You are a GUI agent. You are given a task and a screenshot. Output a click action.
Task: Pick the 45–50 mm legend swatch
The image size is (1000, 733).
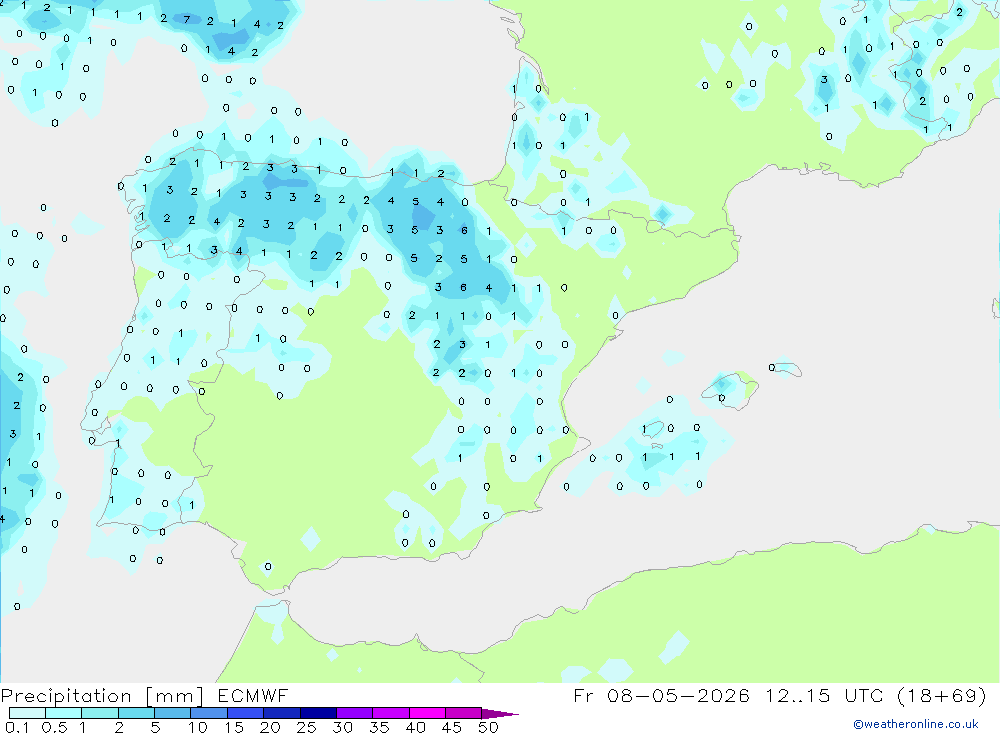[464, 713]
